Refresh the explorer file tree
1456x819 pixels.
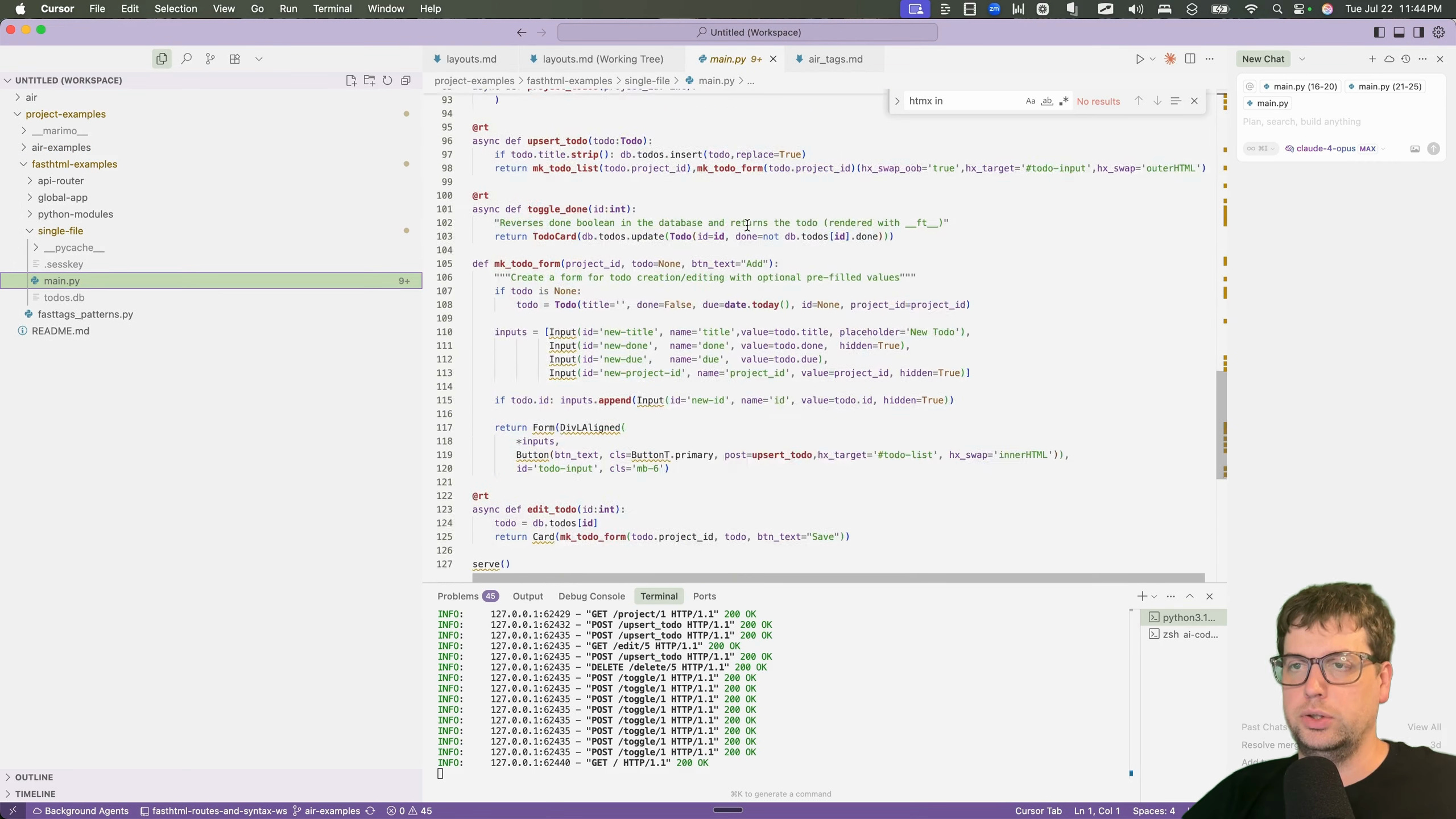point(387,80)
